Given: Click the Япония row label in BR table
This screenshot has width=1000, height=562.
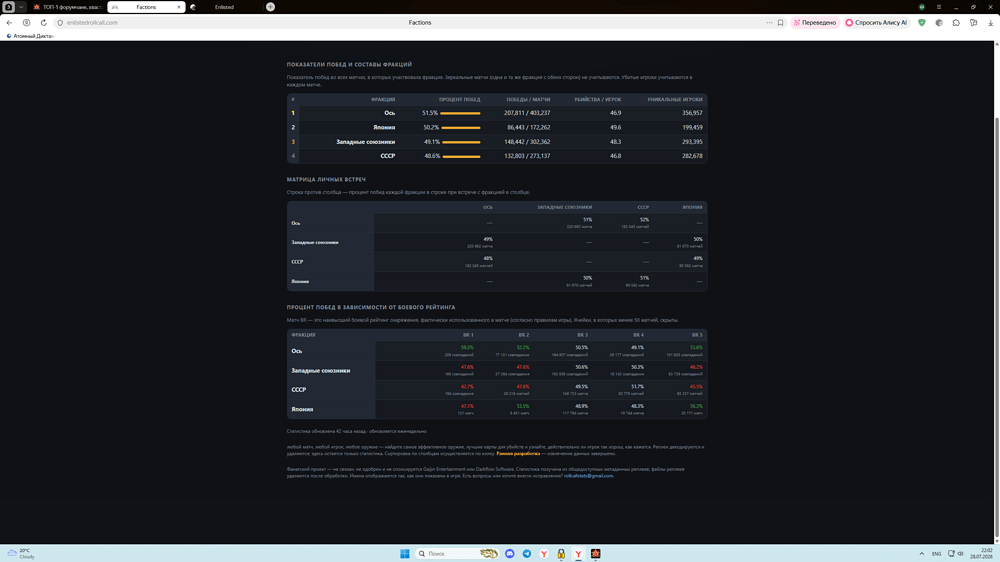Looking at the screenshot, I should click(x=302, y=410).
